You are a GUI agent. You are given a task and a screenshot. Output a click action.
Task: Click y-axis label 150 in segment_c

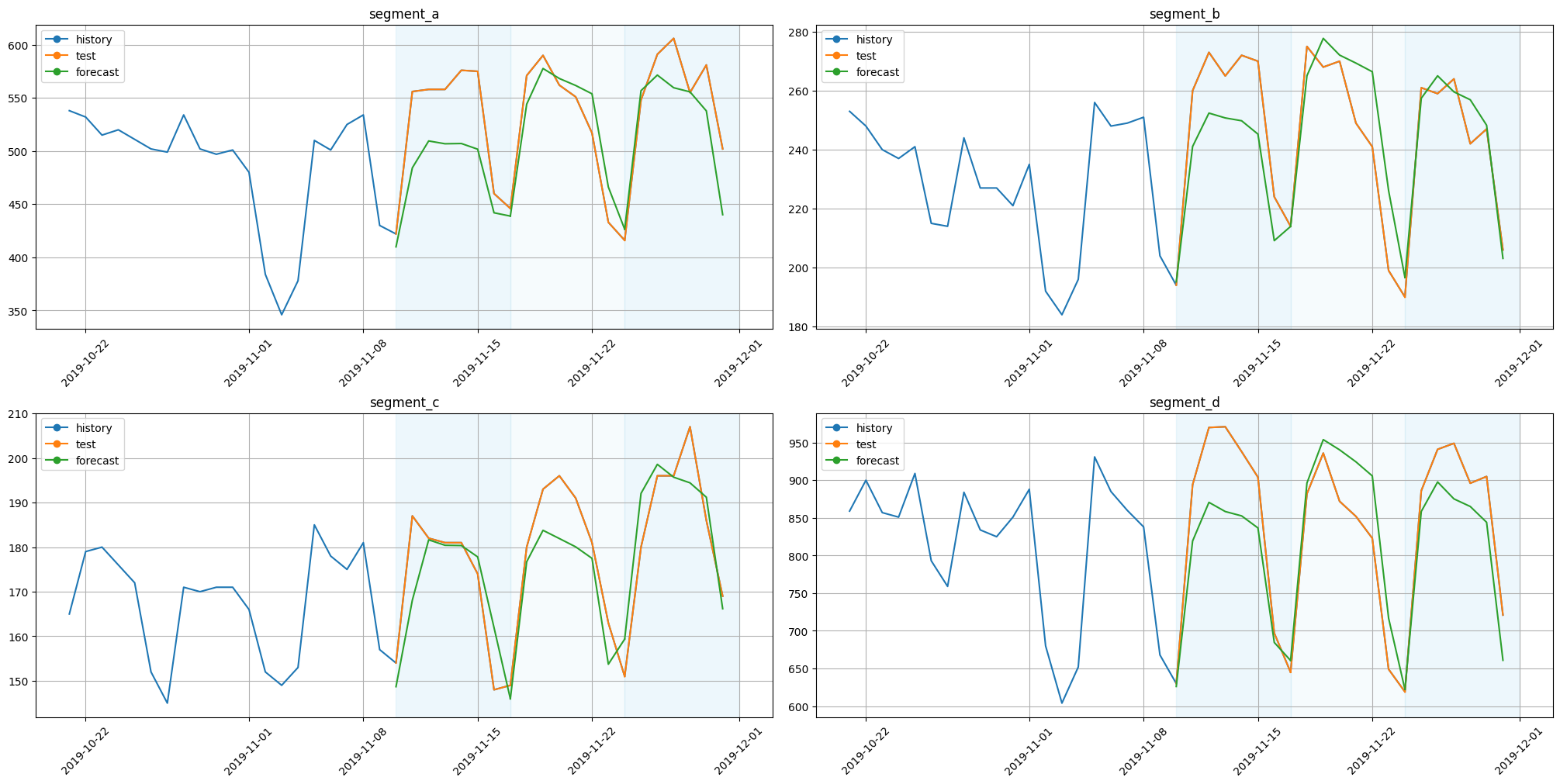19,681
